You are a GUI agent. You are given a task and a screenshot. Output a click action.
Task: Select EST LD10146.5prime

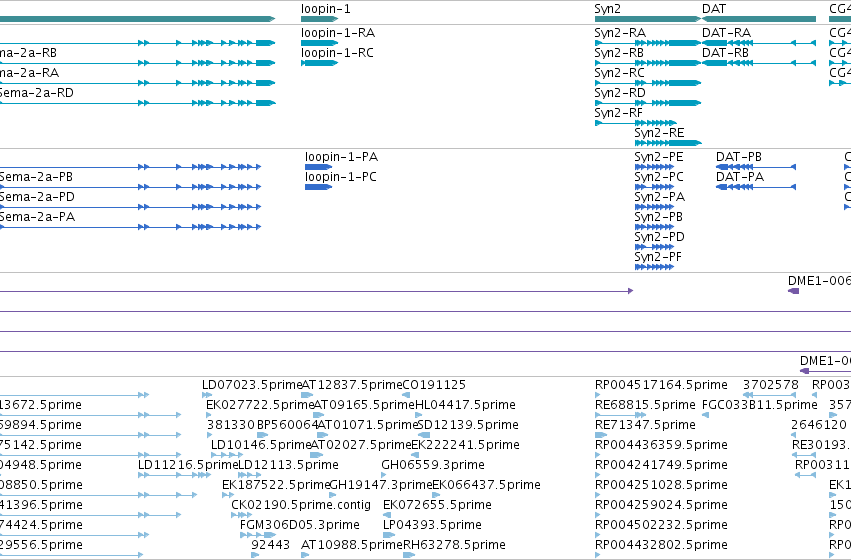click(225, 455)
